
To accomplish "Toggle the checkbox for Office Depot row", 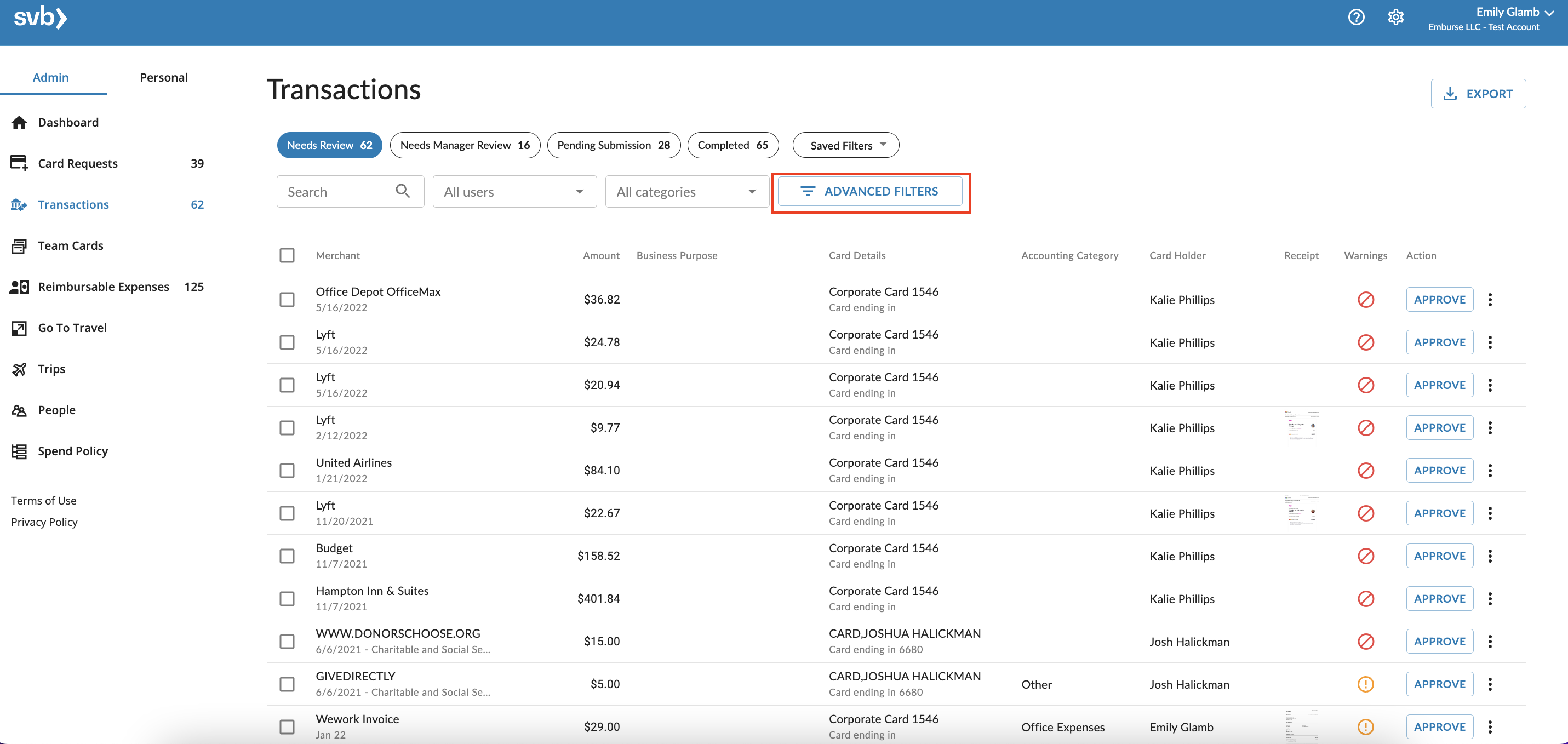I will tap(287, 298).
